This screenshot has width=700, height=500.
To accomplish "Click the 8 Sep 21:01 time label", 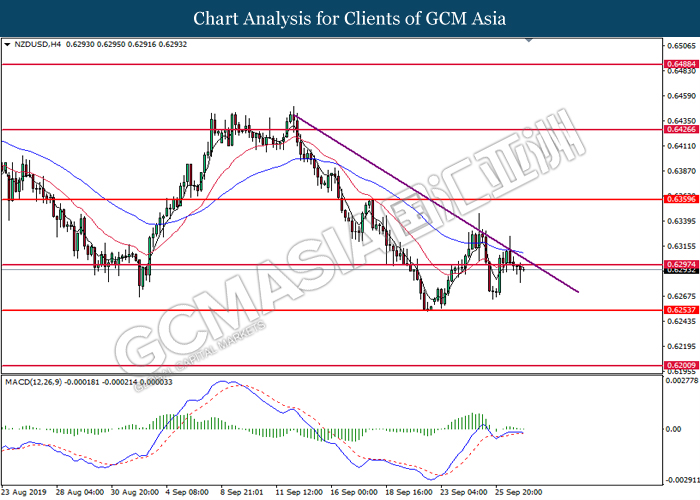I will tap(243, 492).
